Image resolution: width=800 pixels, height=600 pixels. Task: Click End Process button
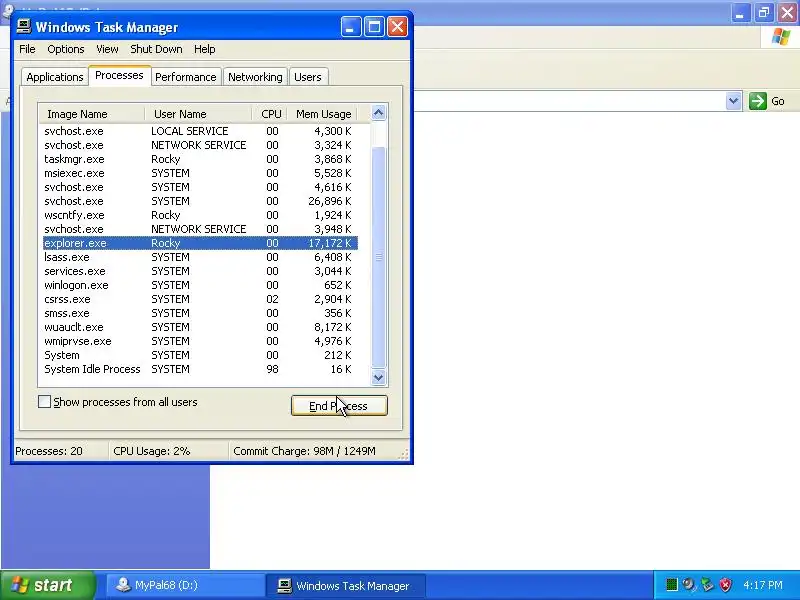pyautogui.click(x=339, y=406)
